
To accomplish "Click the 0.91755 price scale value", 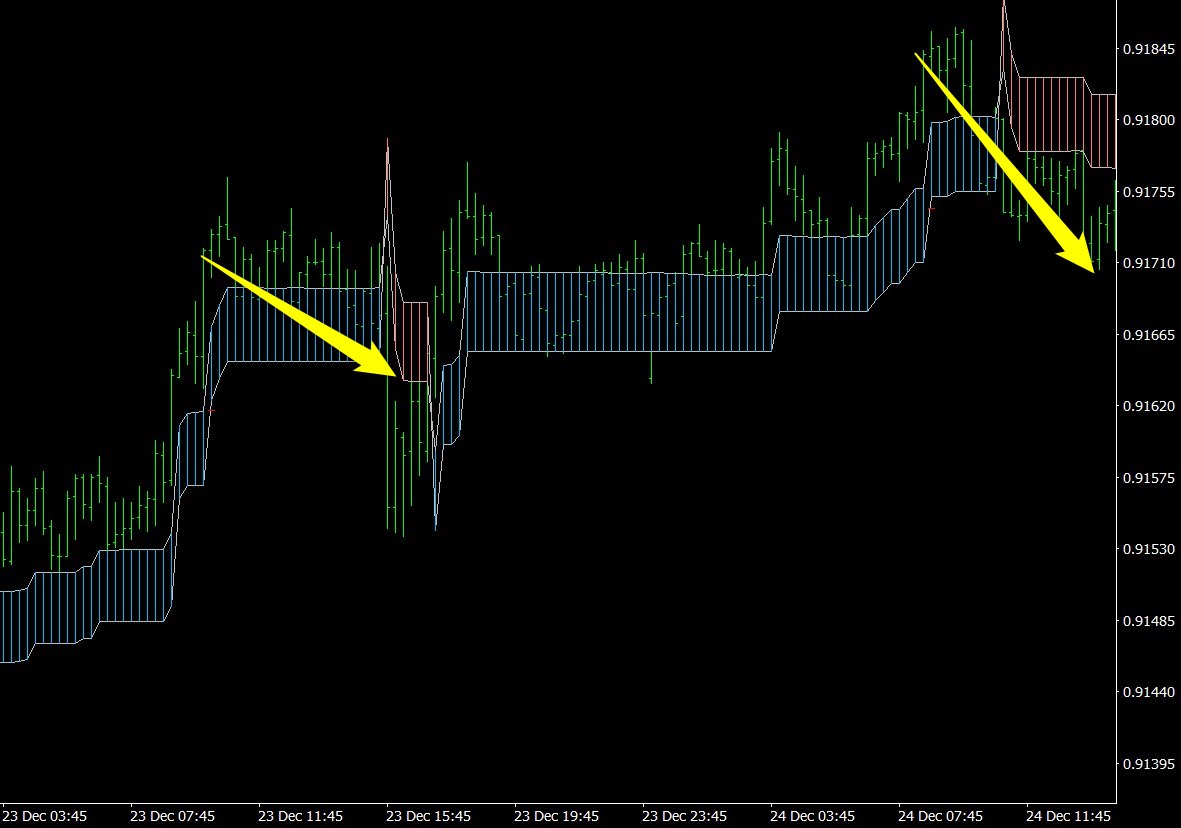I will point(1149,191).
